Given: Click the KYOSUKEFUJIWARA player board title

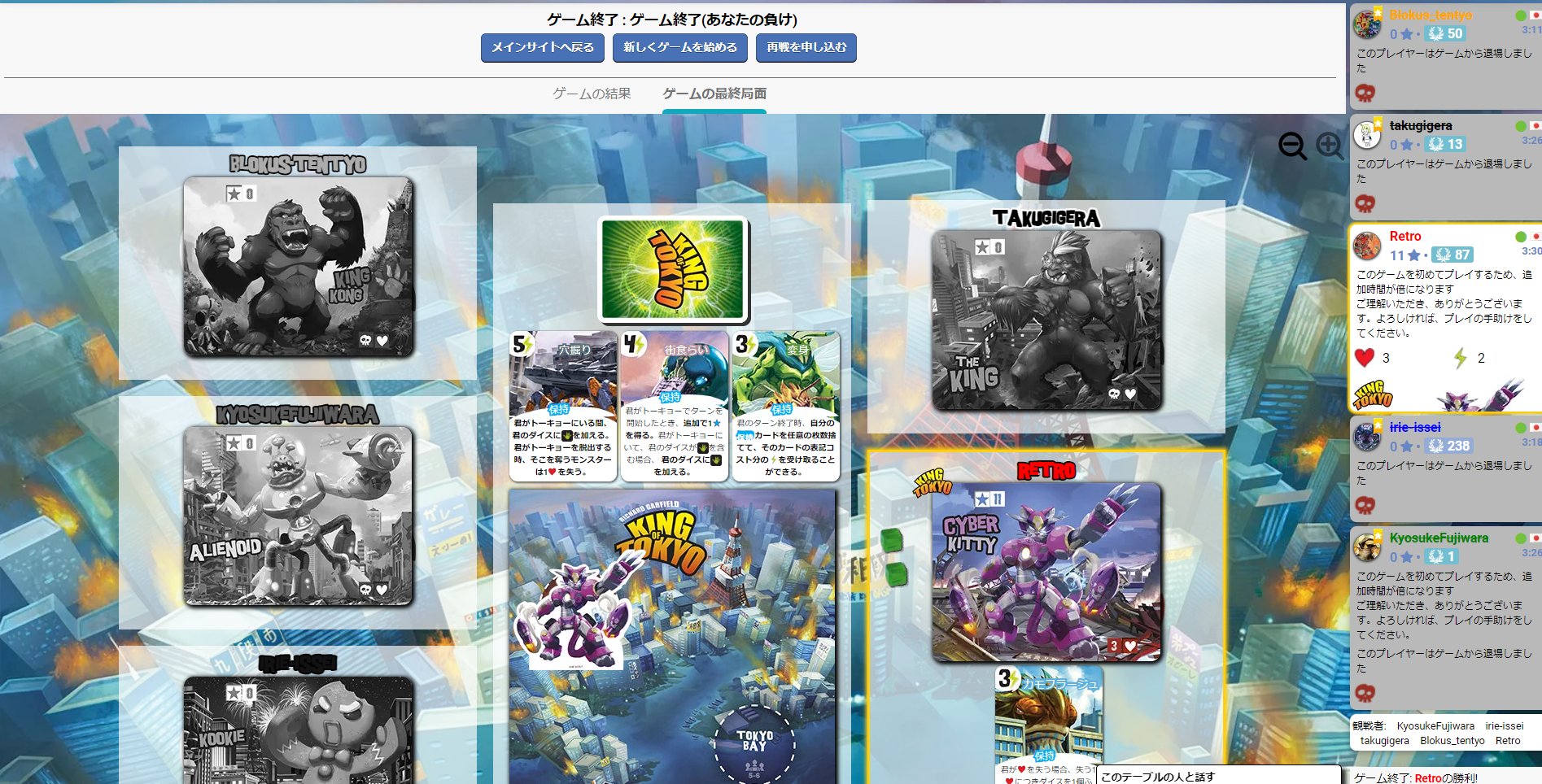Looking at the screenshot, I should (298, 414).
